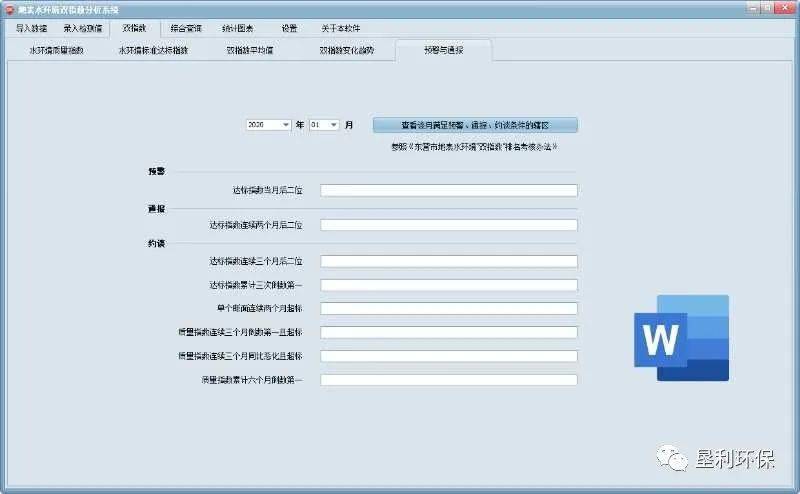Switch to 双指数变化趋势 sub-tab

coord(347,50)
